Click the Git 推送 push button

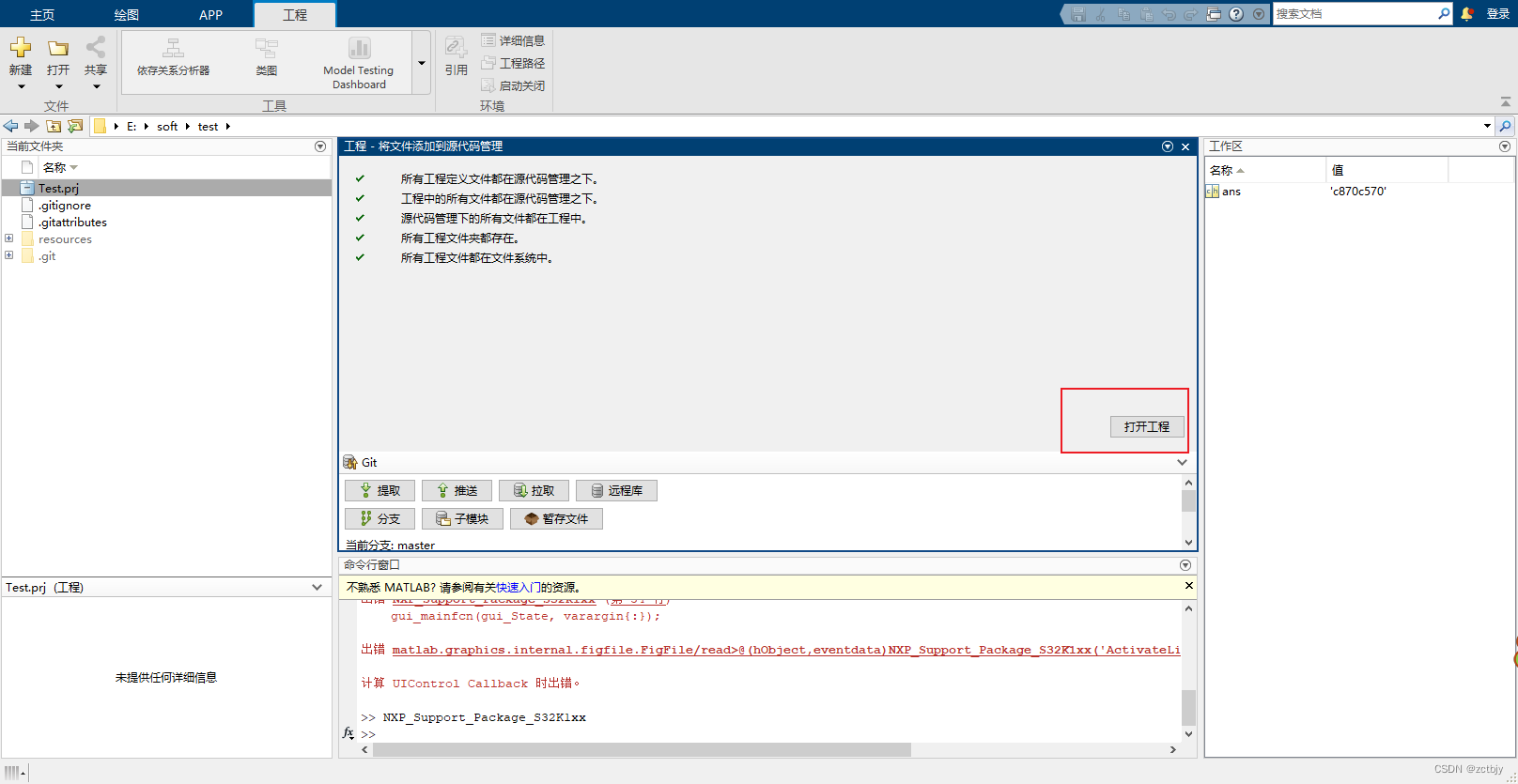coord(457,490)
